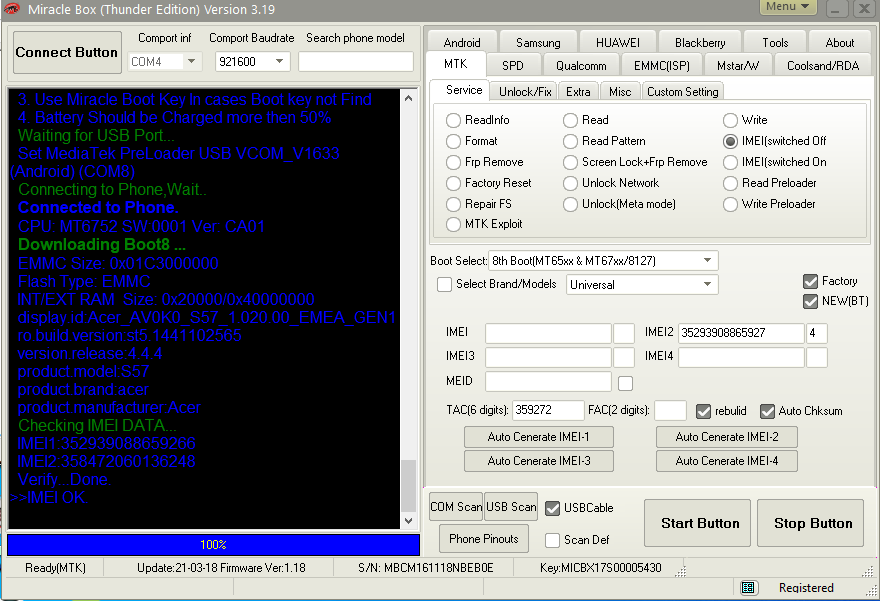This screenshot has height=601, width=880.
Task: Click the Connect Button
Action: click(x=67, y=52)
